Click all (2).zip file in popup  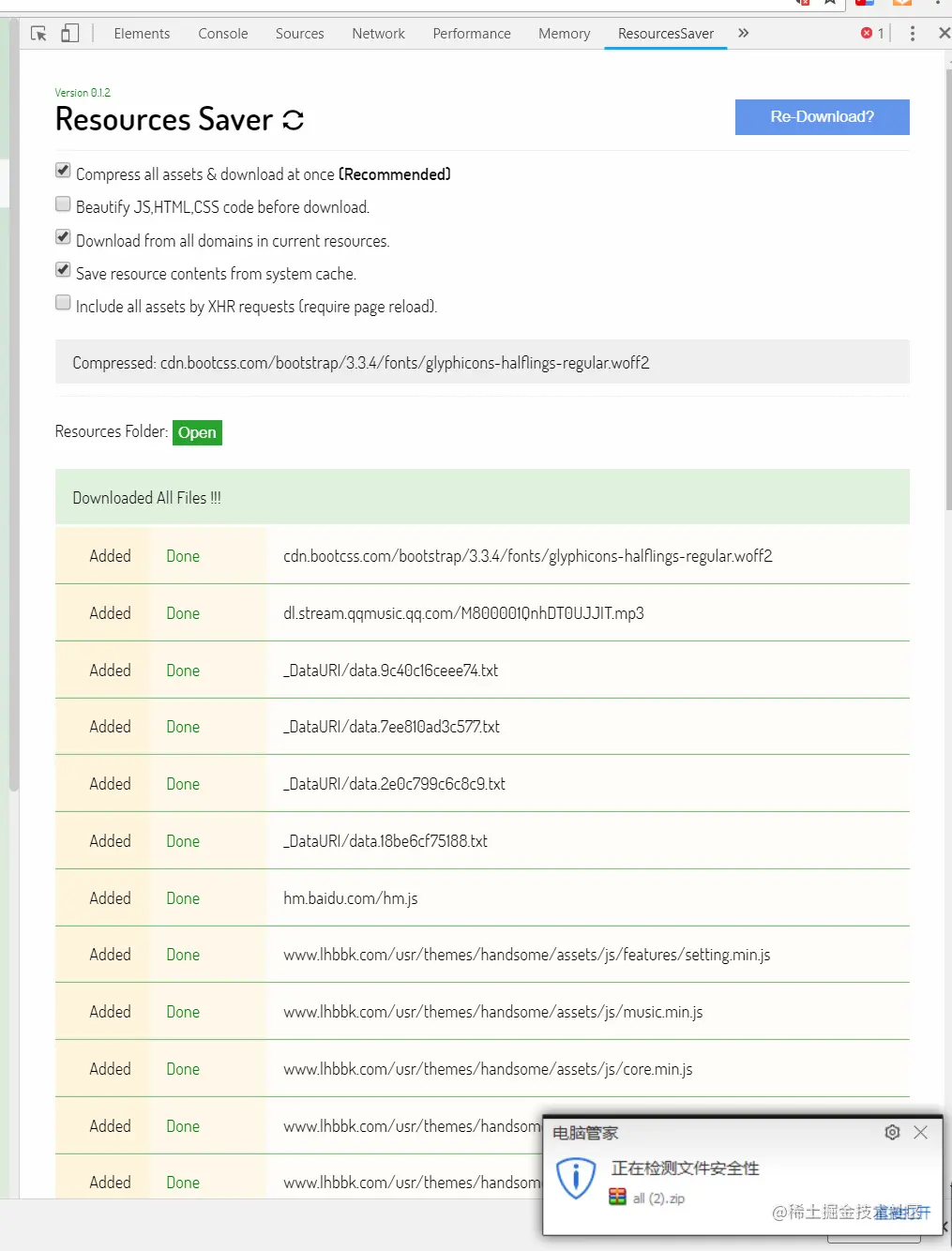click(658, 1198)
